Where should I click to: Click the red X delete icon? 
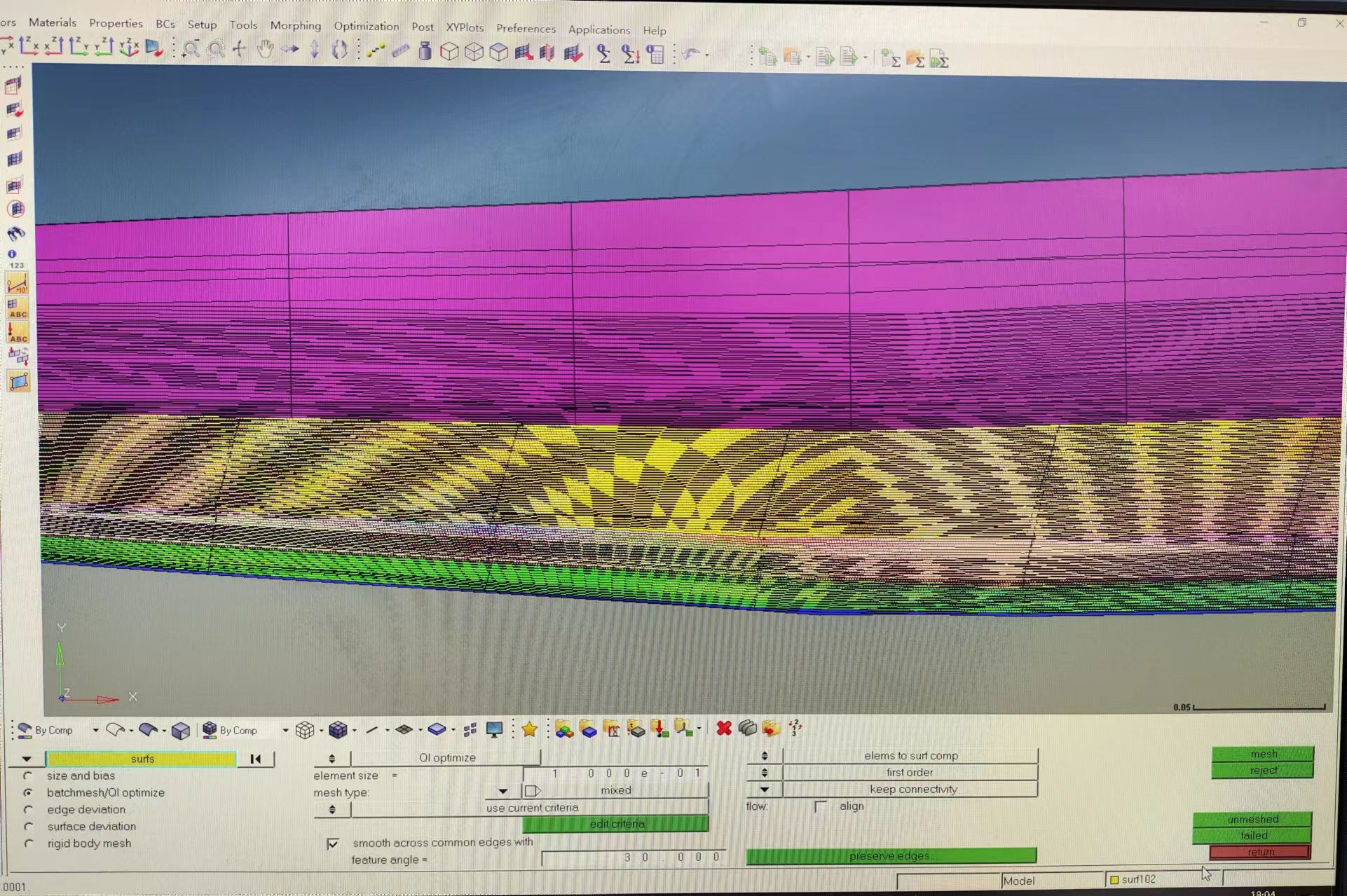(x=724, y=729)
